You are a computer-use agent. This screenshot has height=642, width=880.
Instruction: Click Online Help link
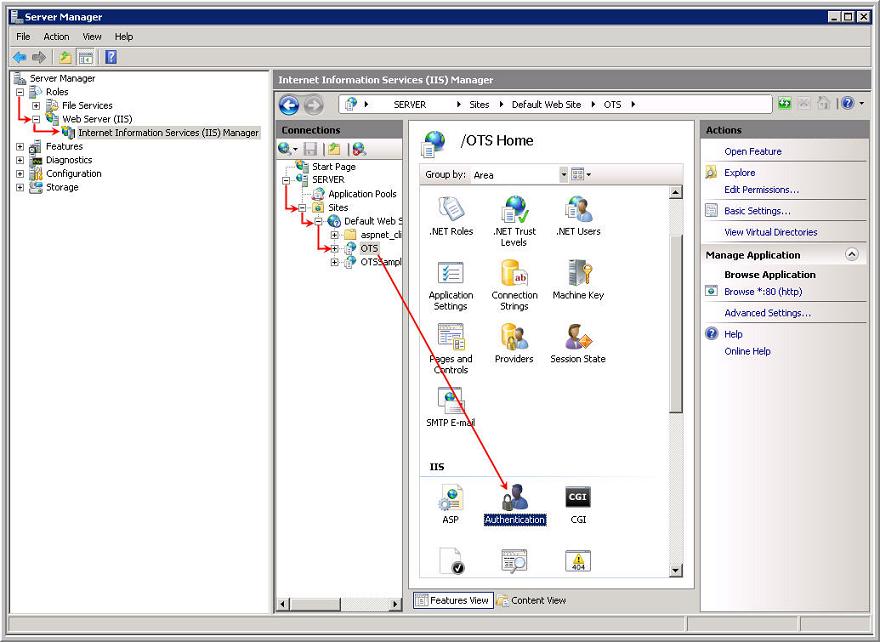pos(747,351)
